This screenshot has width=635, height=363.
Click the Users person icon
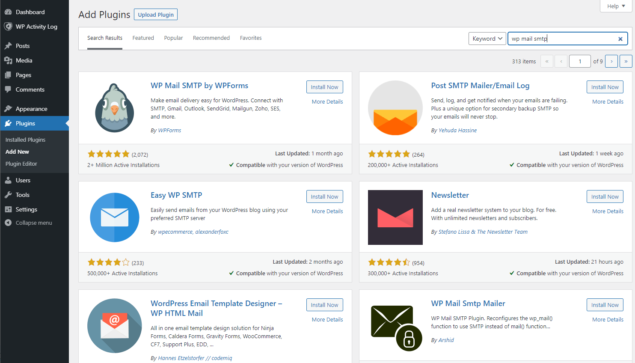(x=8, y=180)
